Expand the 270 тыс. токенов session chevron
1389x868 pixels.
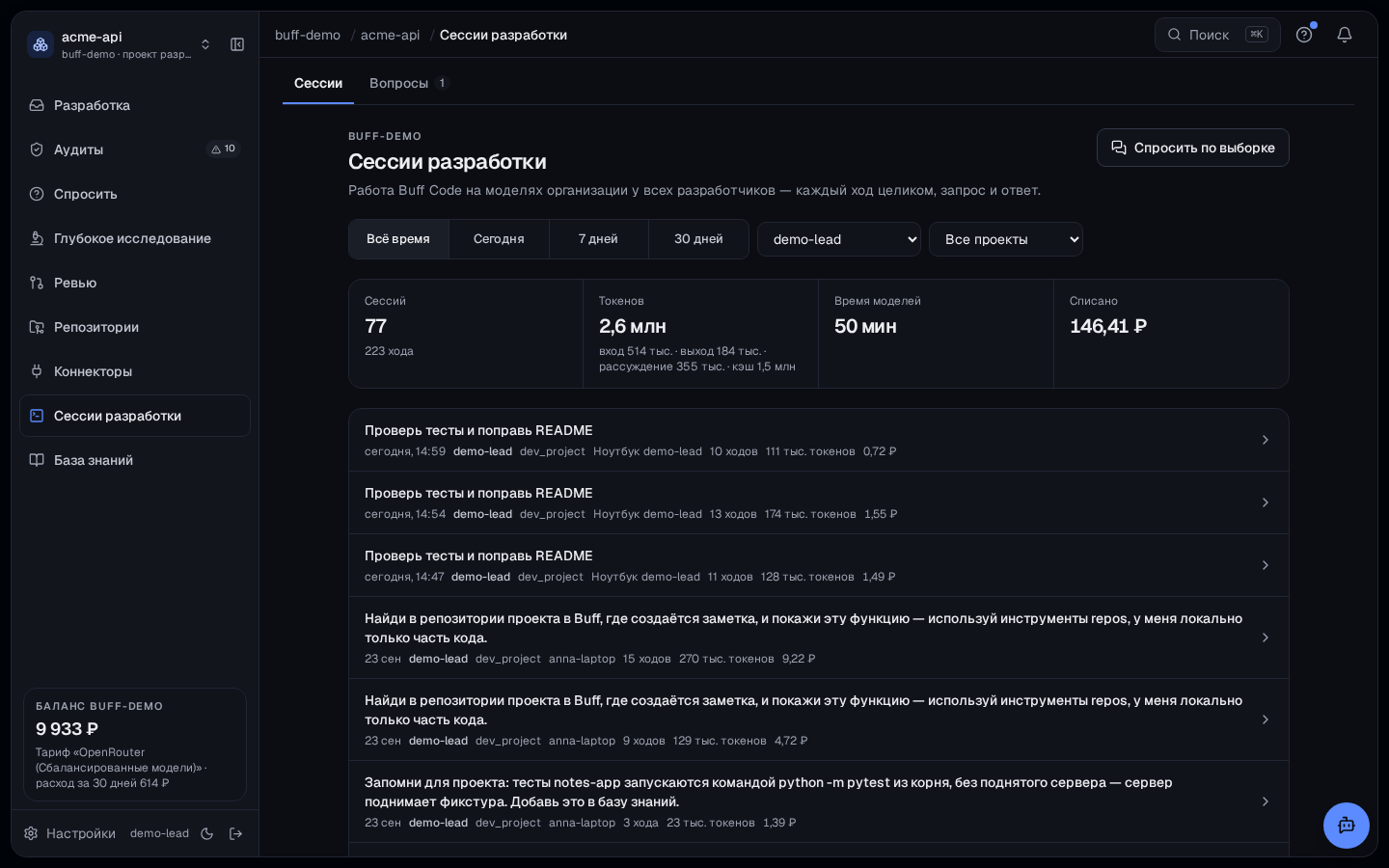[x=1266, y=637]
